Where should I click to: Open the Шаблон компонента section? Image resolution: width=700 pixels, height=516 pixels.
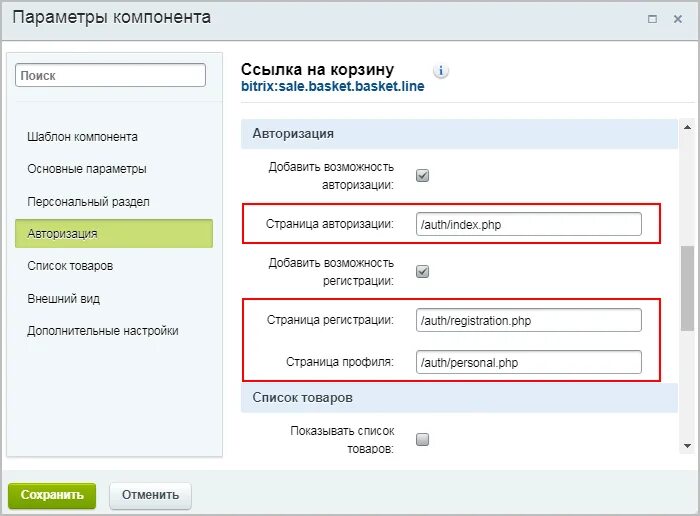pos(82,137)
